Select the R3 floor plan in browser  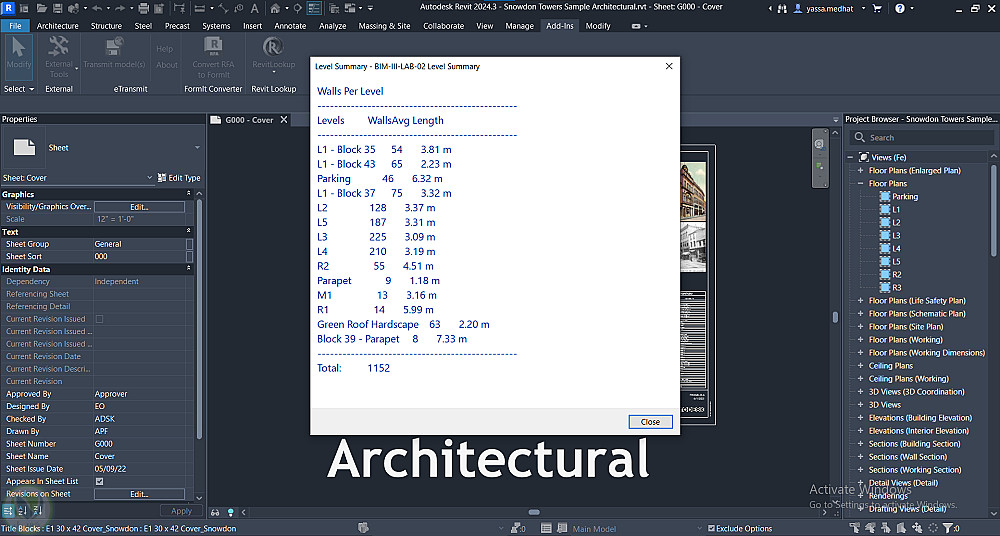(897, 288)
